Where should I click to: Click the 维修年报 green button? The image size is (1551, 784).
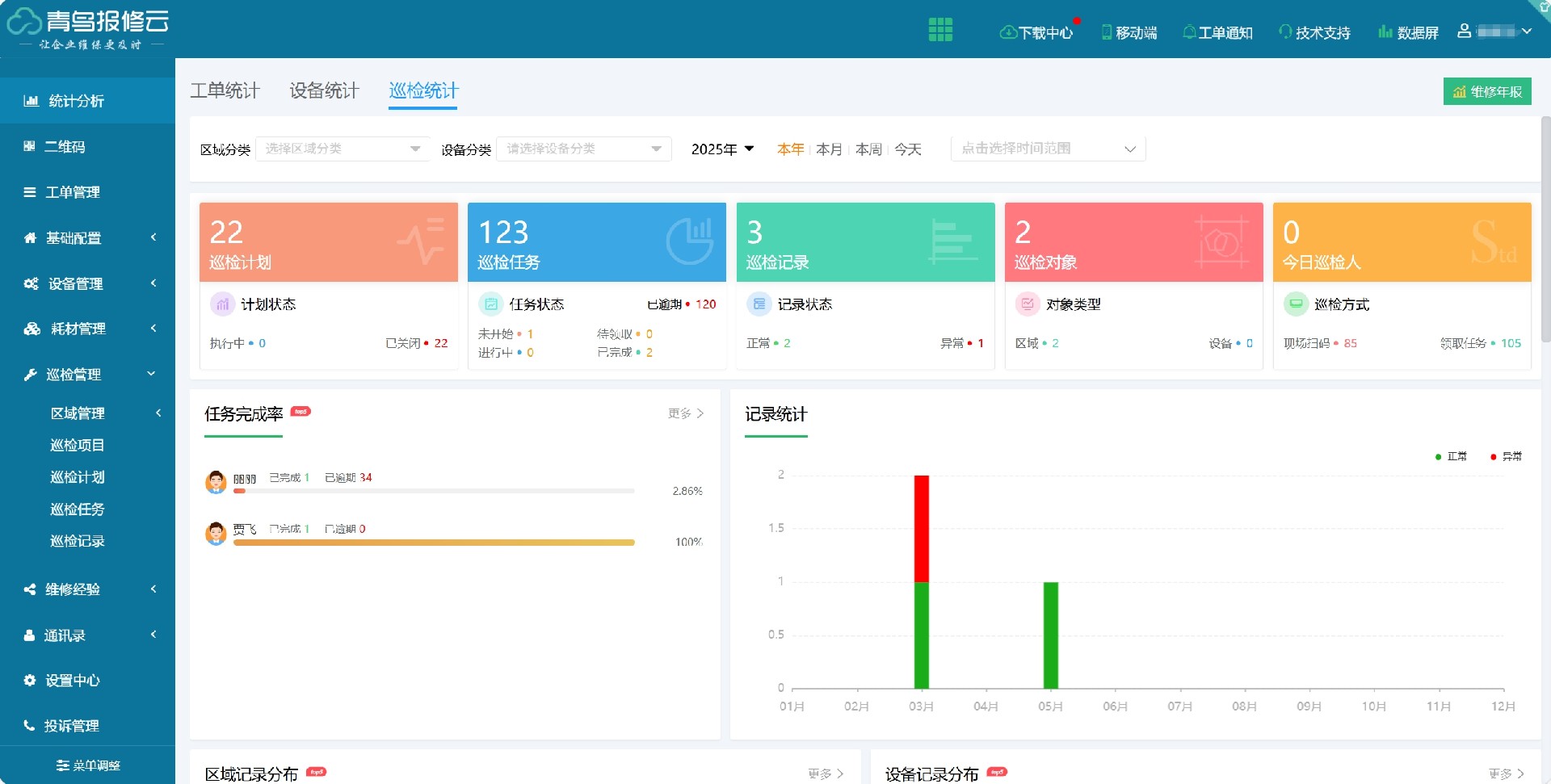click(x=1487, y=91)
